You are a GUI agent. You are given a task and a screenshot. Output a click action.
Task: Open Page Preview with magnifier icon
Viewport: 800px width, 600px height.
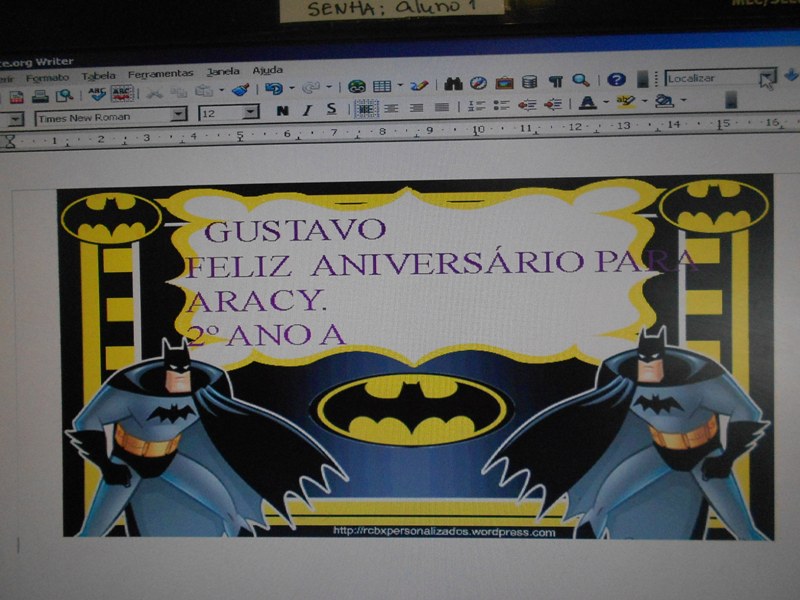[65, 95]
